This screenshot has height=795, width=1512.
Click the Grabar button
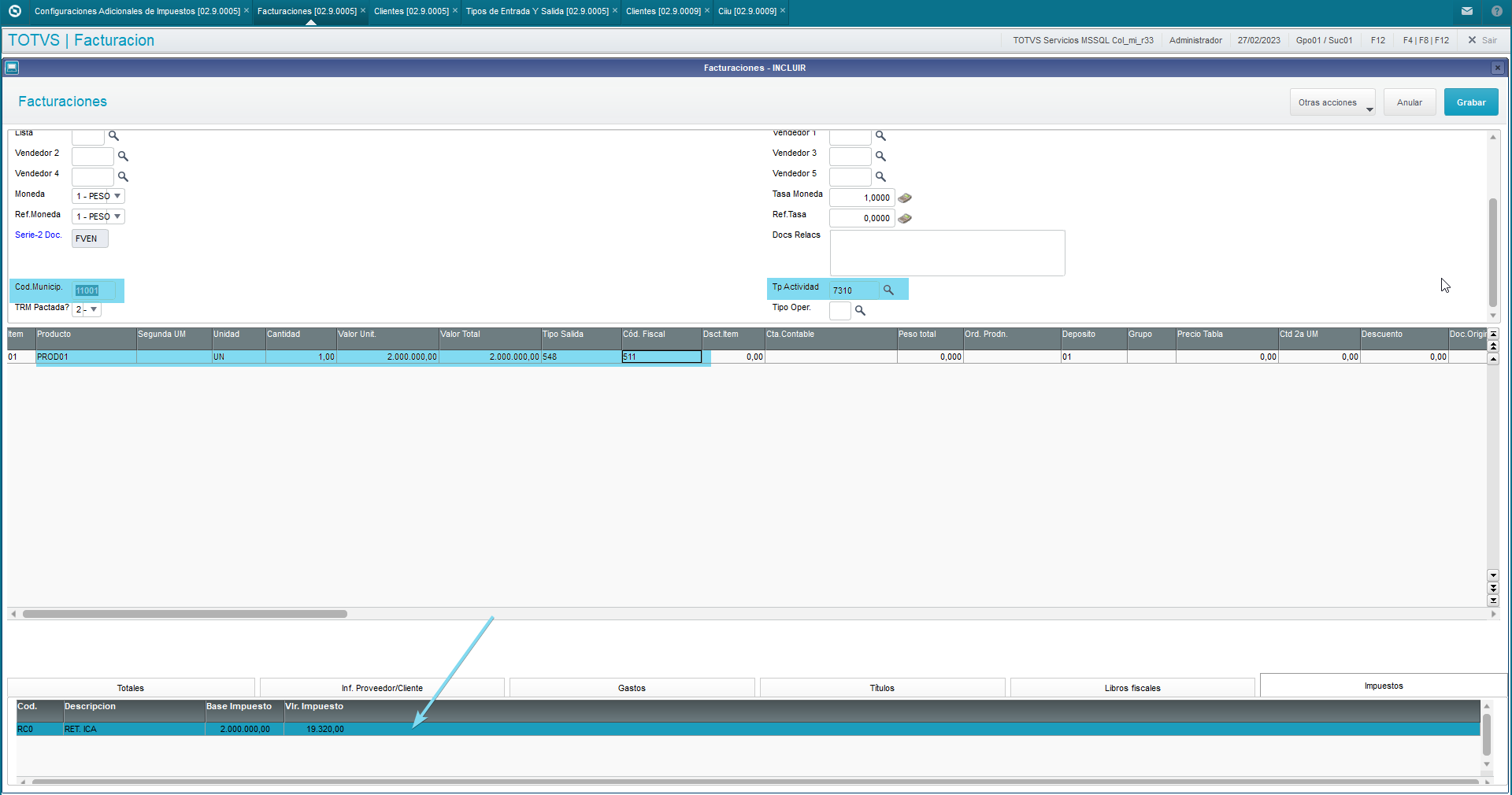coord(1471,102)
